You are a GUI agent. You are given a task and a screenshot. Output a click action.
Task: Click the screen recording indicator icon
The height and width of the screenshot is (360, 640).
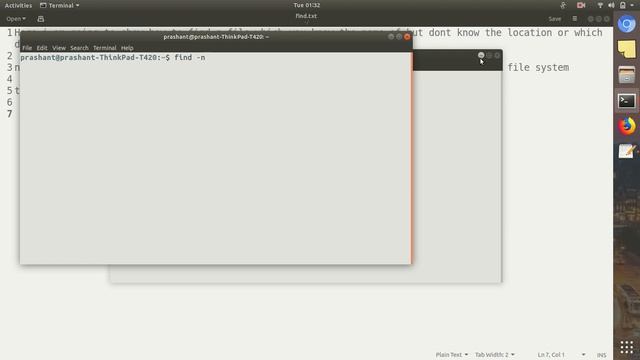581,5
